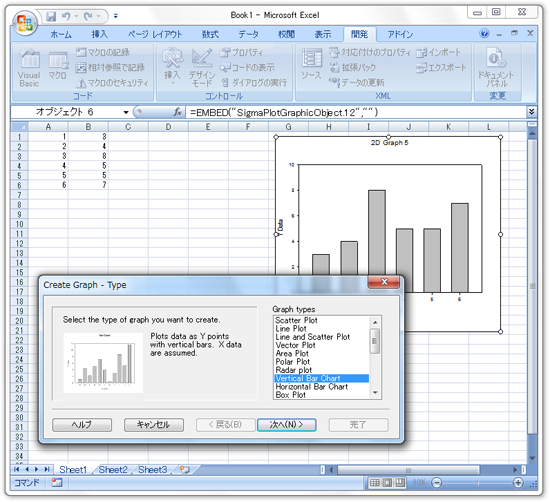Image resolution: width=550 pixels, height=502 pixels.
Task: Click graph types list scroll-up arrow
Action: click(x=375, y=322)
